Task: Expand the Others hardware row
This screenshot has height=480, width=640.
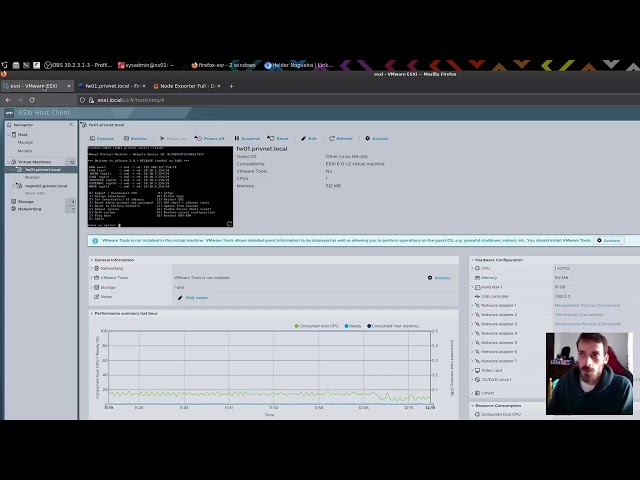Action: (x=472, y=393)
